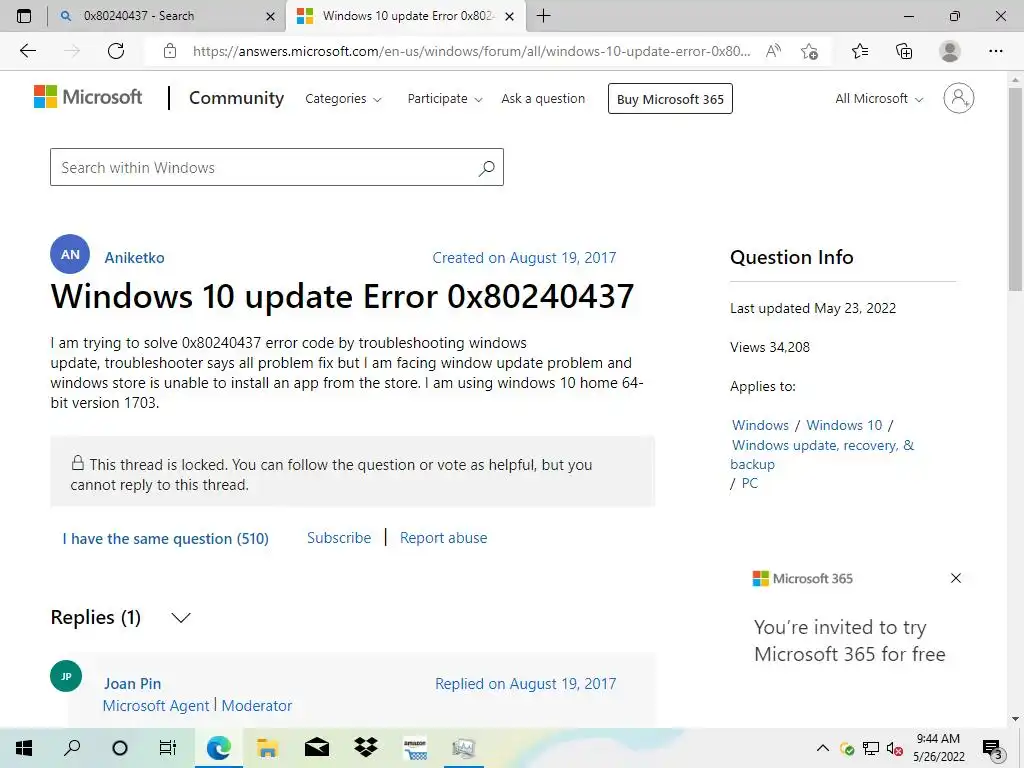
Task: Open Cortana circle on taskbar
Action: click(x=120, y=748)
